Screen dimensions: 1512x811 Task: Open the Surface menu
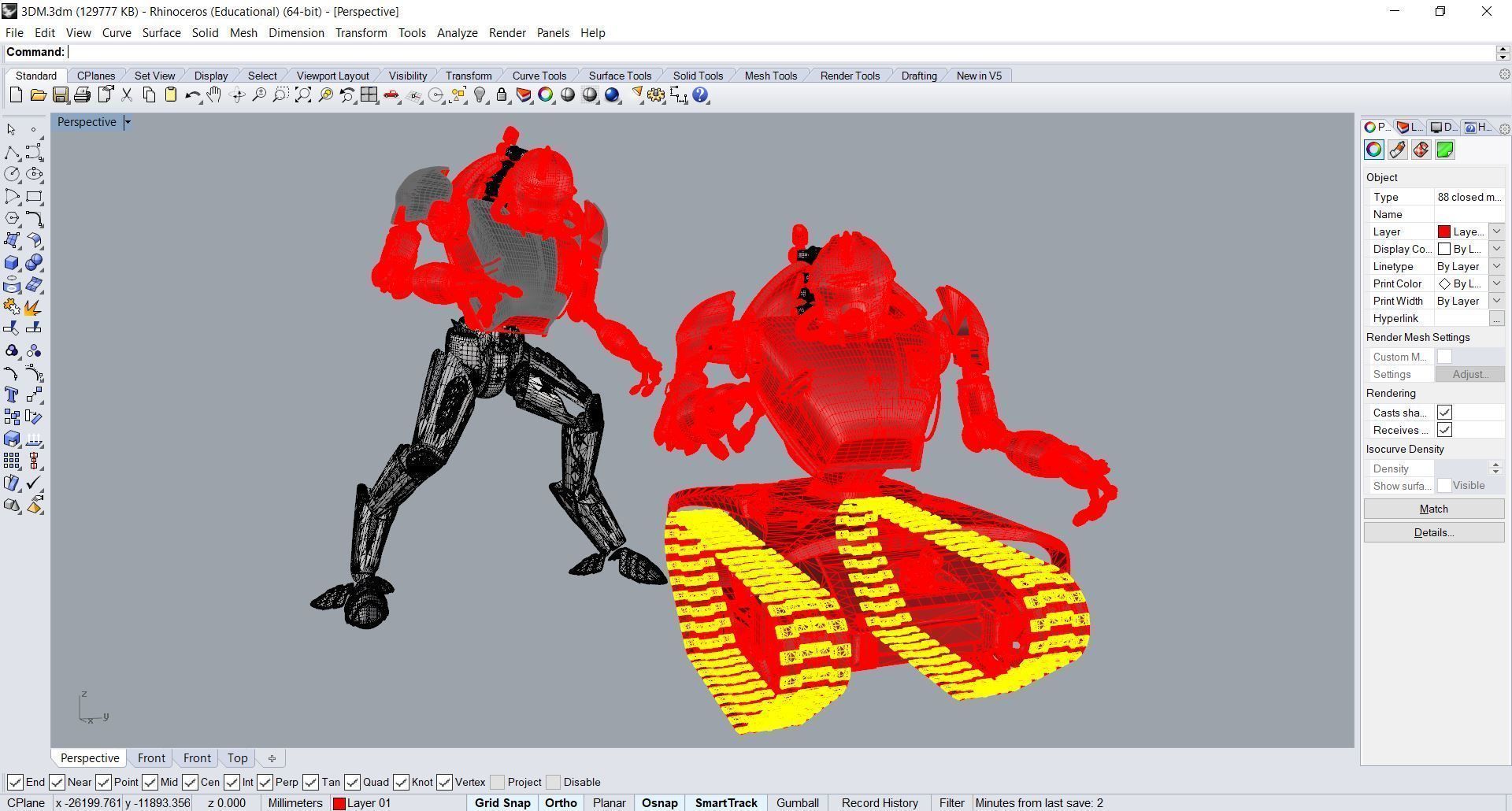tap(161, 32)
